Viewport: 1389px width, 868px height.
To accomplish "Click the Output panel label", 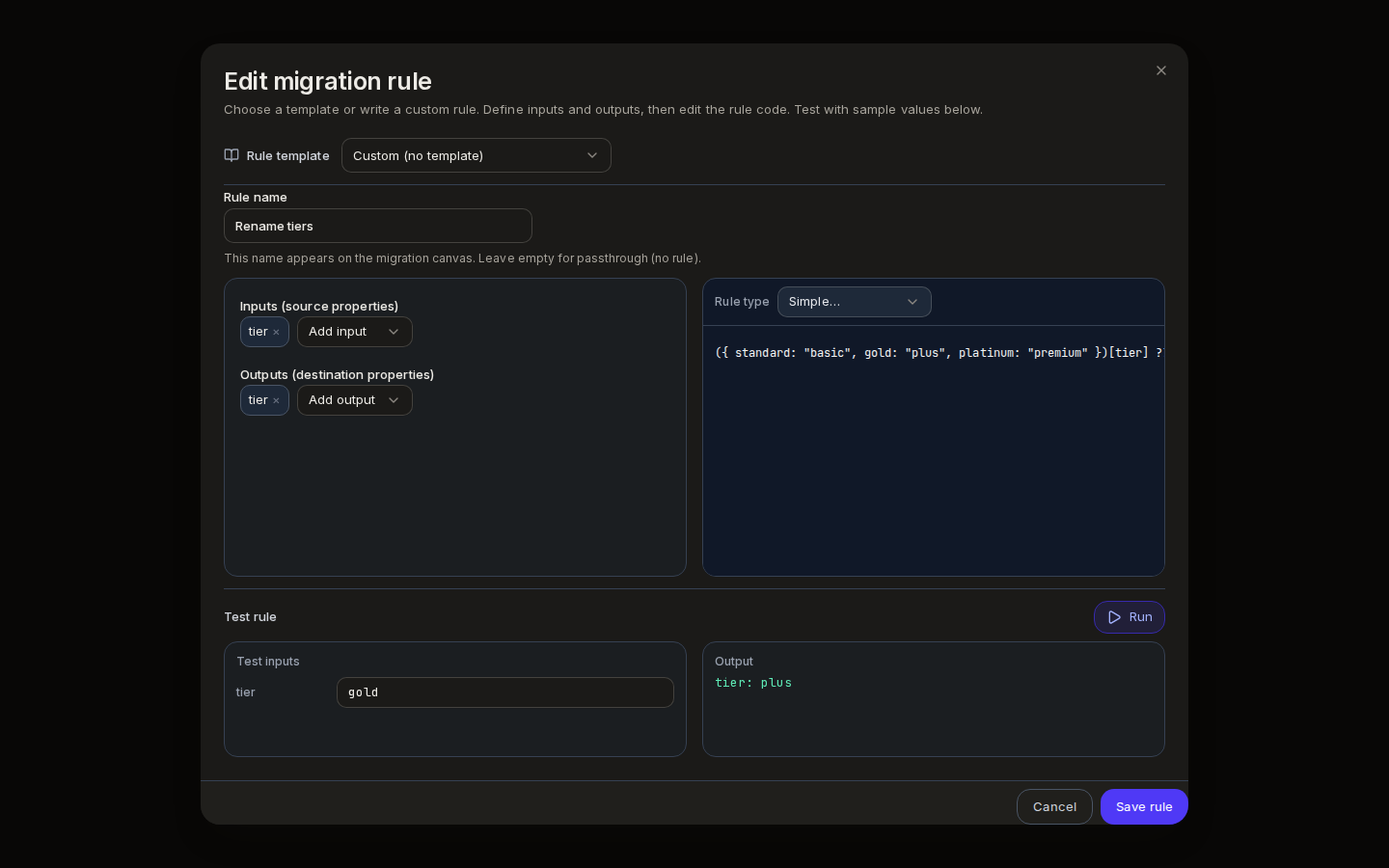I will click(x=734, y=661).
